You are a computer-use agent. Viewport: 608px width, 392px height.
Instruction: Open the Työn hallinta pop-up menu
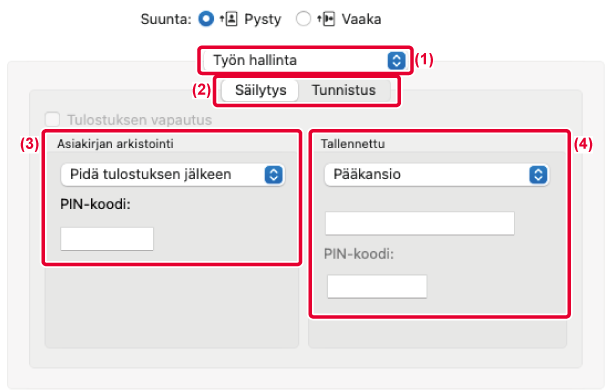(305, 60)
